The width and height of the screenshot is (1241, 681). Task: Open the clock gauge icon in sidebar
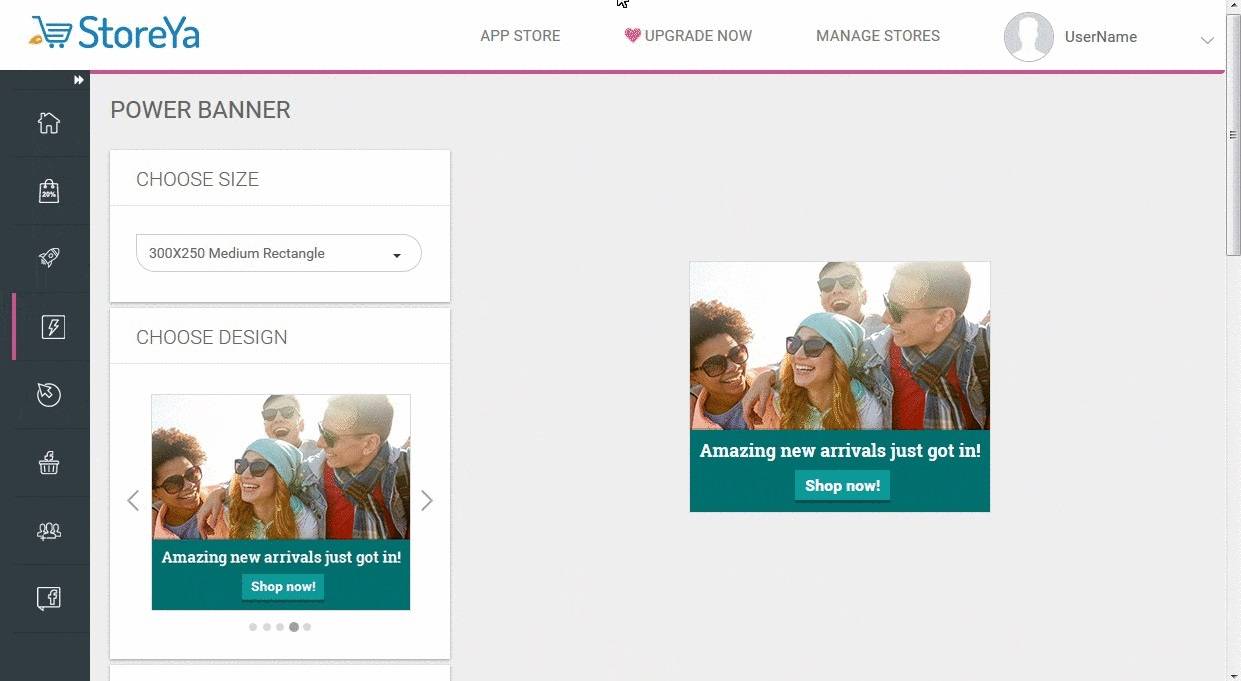[48, 394]
